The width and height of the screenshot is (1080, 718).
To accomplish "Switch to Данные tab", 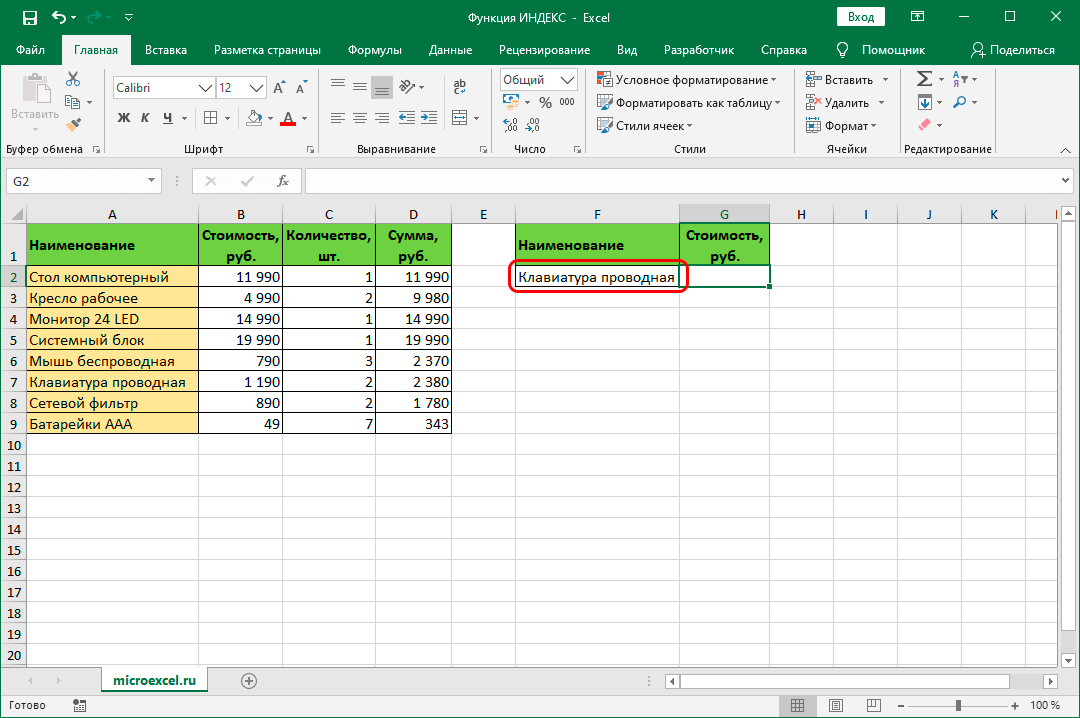I will point(450,50).
